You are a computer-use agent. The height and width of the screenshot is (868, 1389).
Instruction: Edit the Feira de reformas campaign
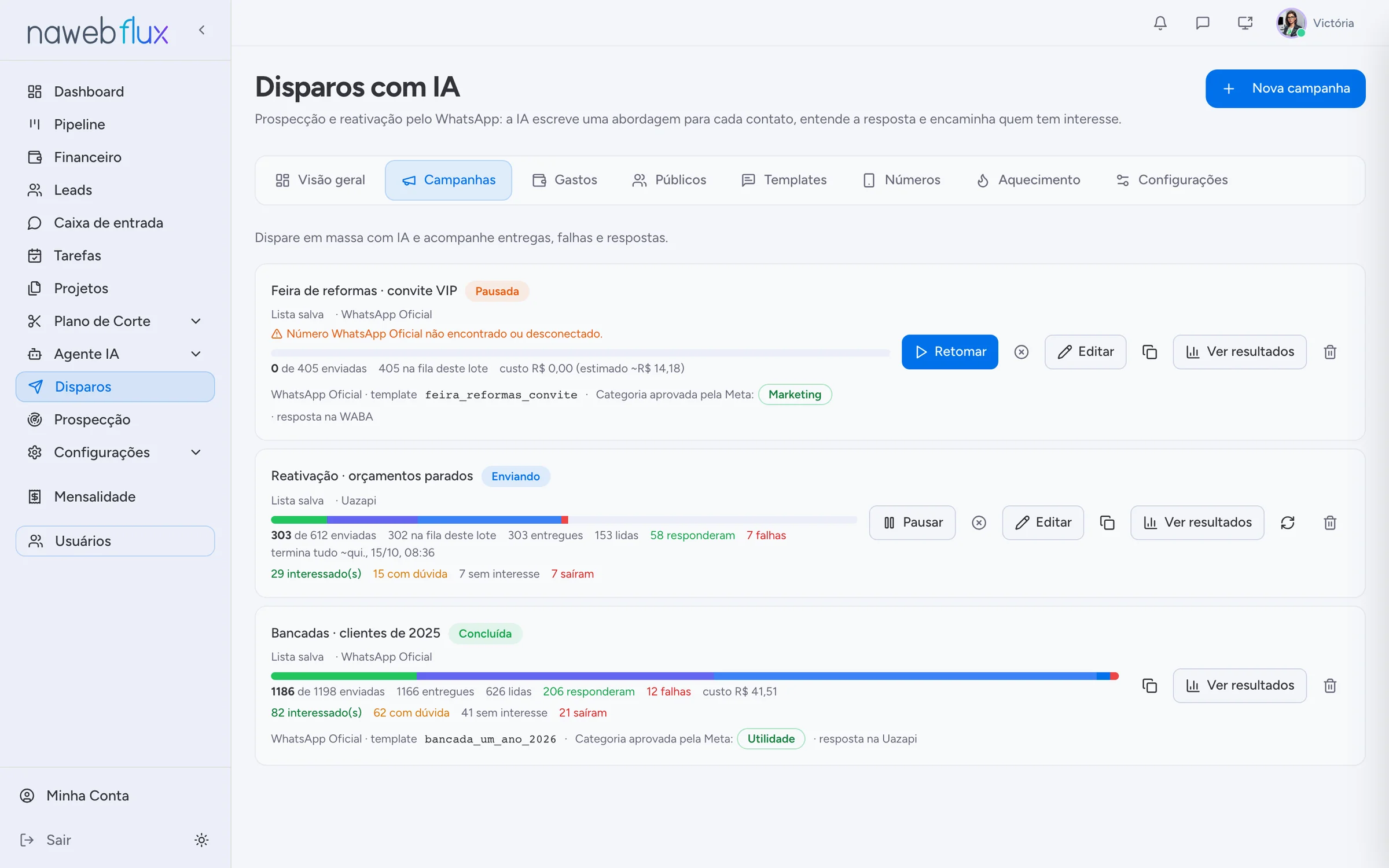(x=1085, y=352)
